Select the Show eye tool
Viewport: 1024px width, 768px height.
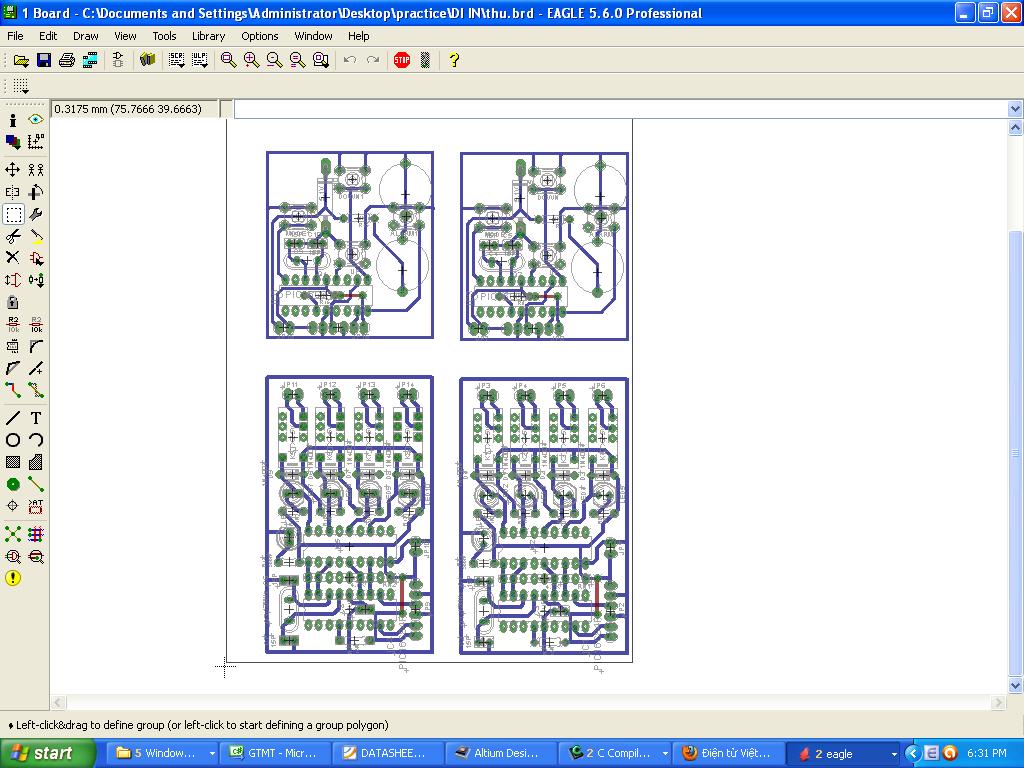click(36, 120)
